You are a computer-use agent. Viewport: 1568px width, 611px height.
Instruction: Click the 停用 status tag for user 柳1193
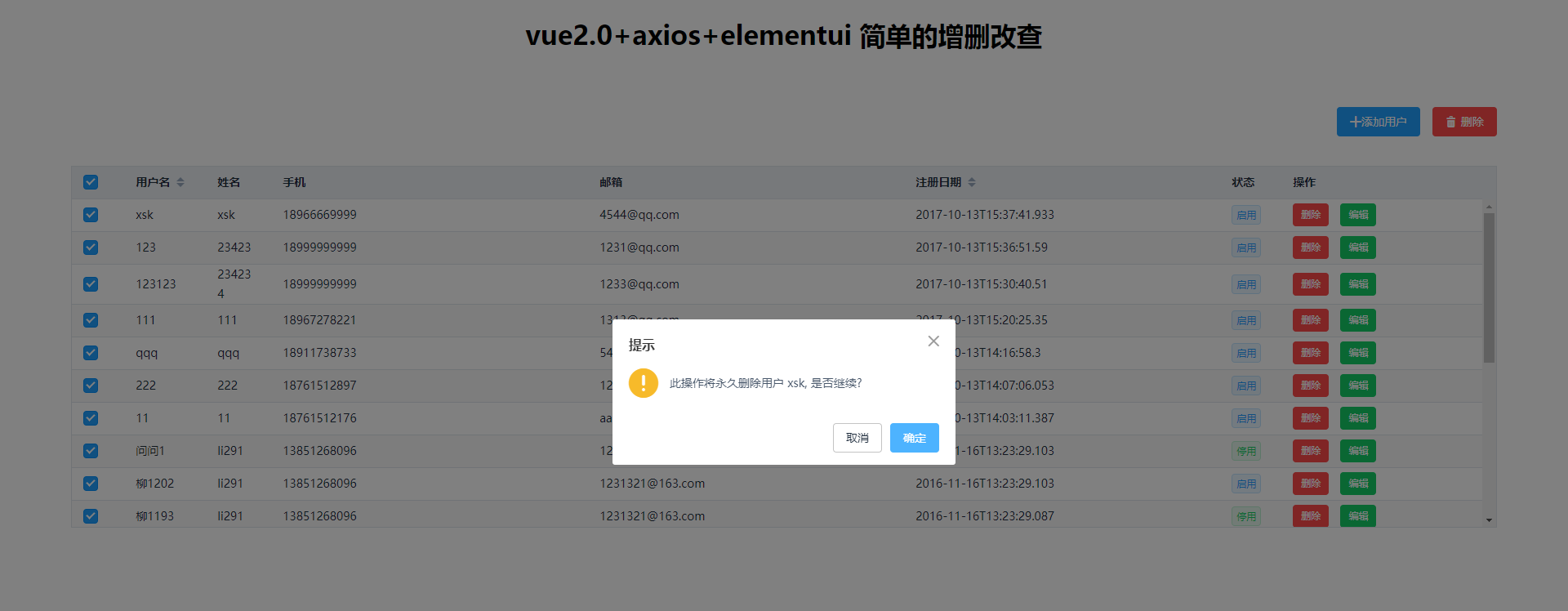click(x=1246, y=516)
